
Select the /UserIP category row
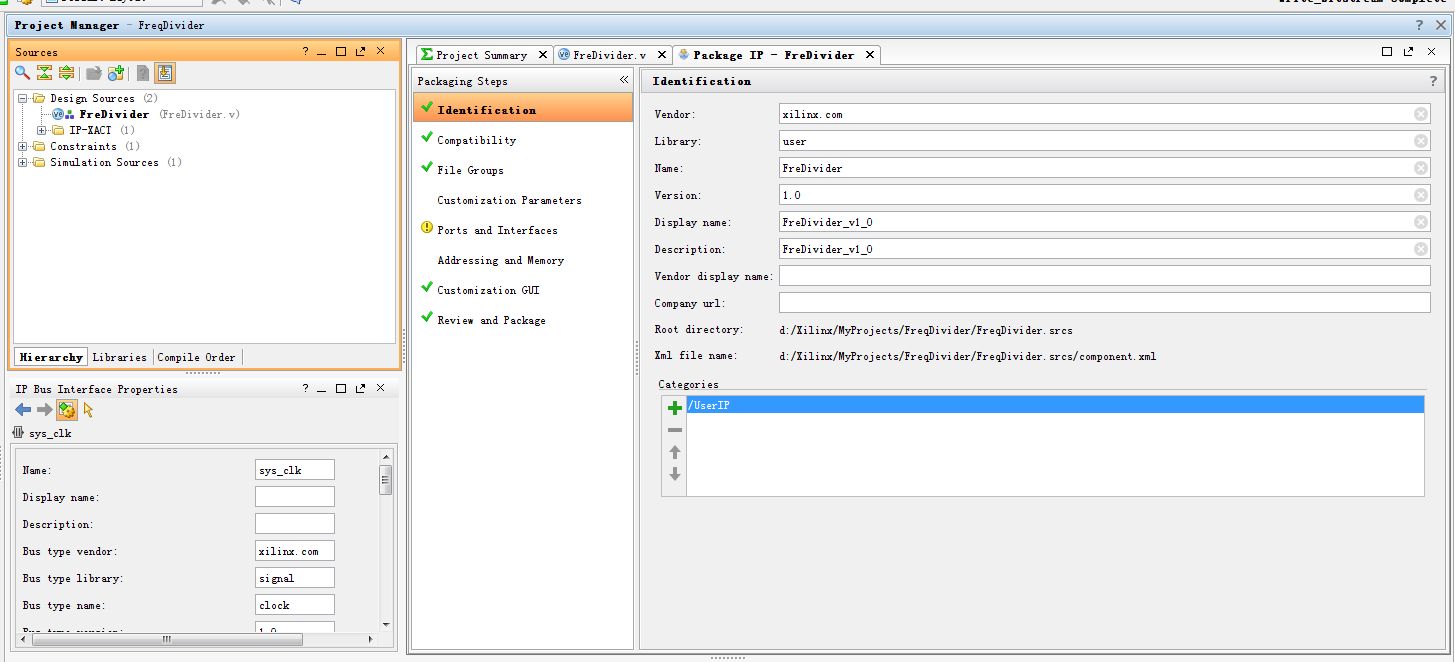click(x=1055, y=405)
